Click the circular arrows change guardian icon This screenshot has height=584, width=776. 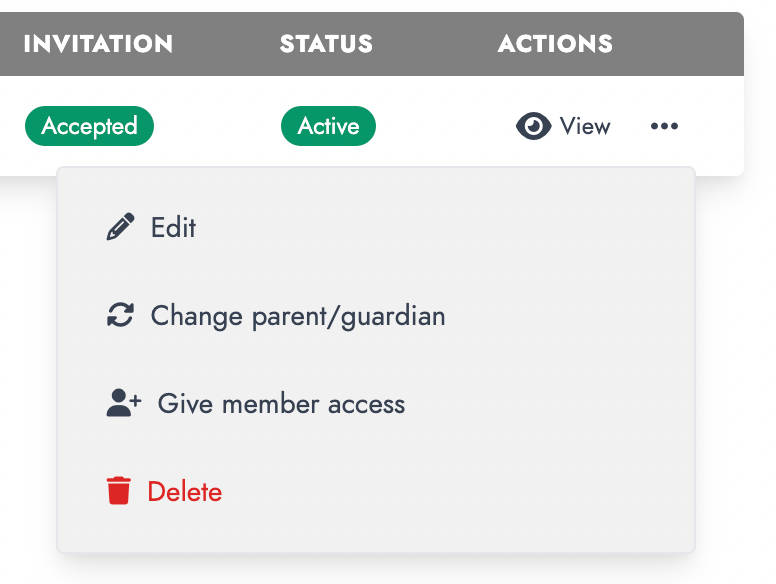point(120,315)
